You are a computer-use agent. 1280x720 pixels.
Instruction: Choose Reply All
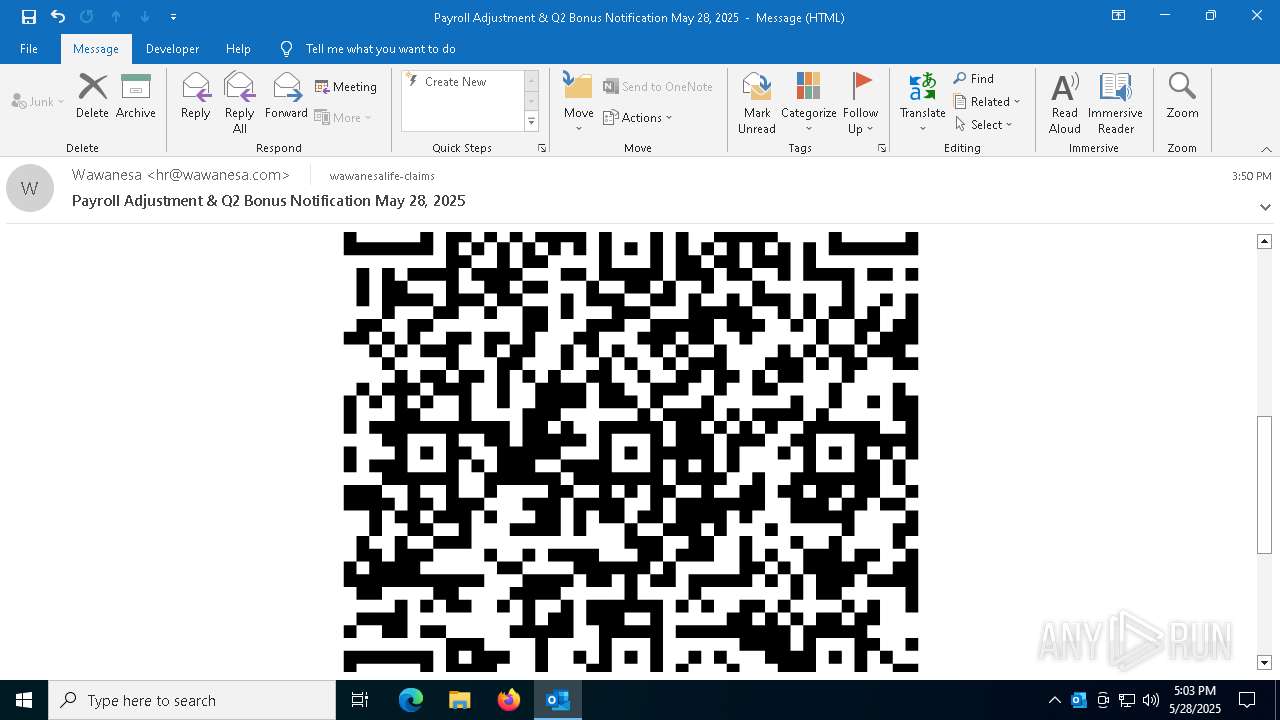pos(239,103)
